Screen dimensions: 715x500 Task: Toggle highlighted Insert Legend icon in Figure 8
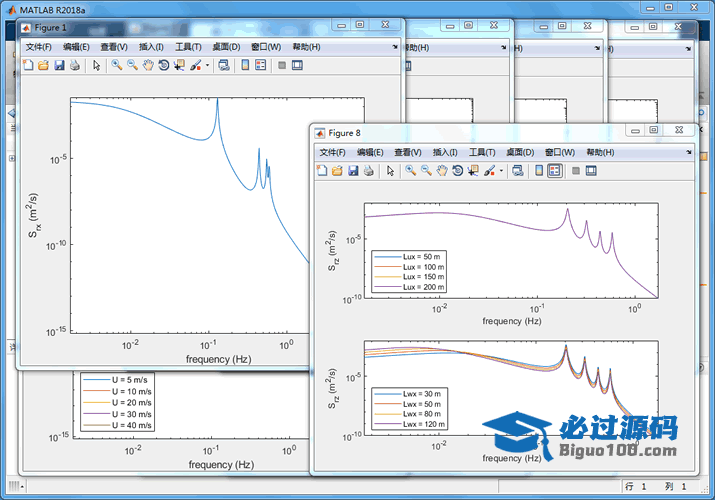click(x=554, y=170)
